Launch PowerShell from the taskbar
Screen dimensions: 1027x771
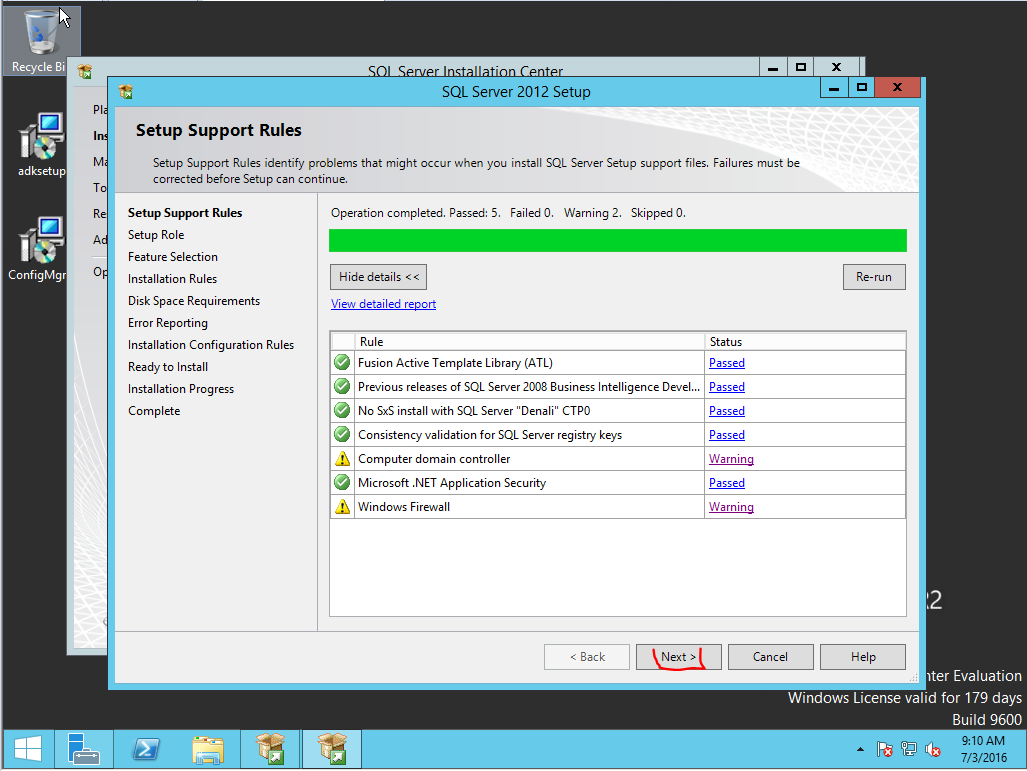click(145, 749)
